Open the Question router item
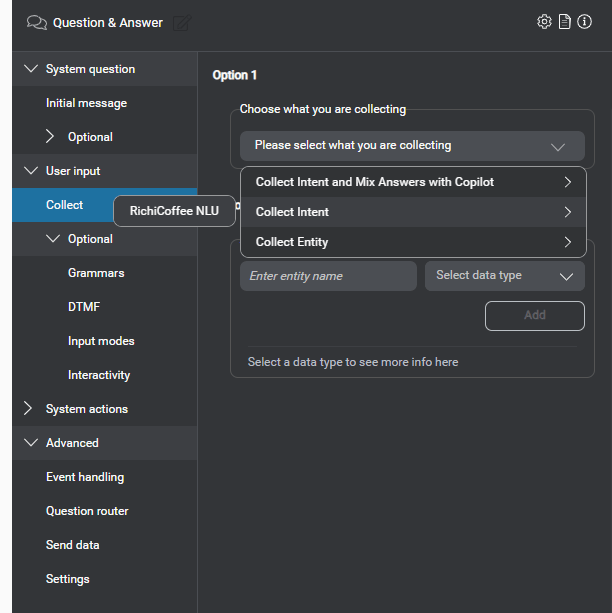Screen dimensions: 612x613 pos(87,511)
